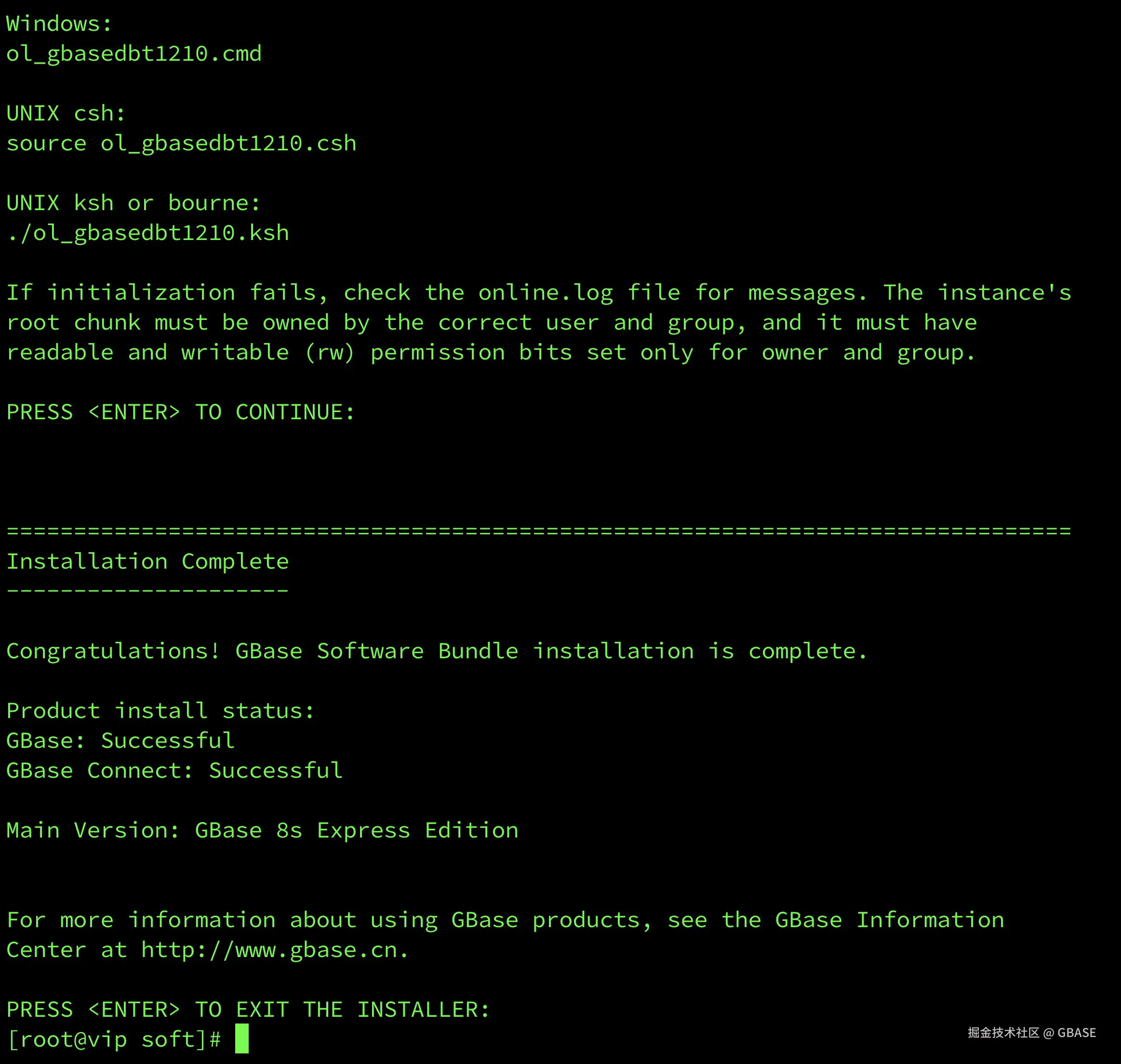
Task: Click the 掘金技术社区 @ GBASE watermark
Action: (x=1032, y=1033)
